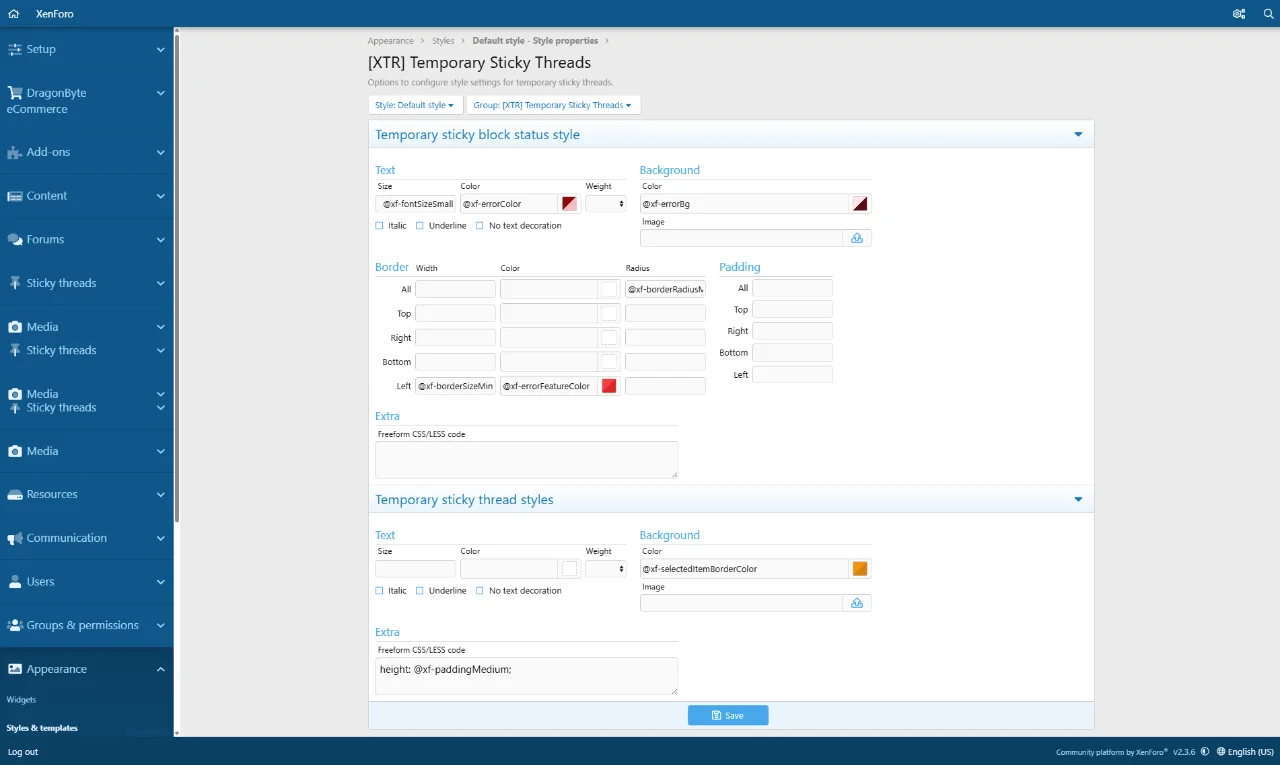The height and width of the screenshot is (765, 1280).
Task: Click the gears icon beside search
Action: tap(1239, 14)
